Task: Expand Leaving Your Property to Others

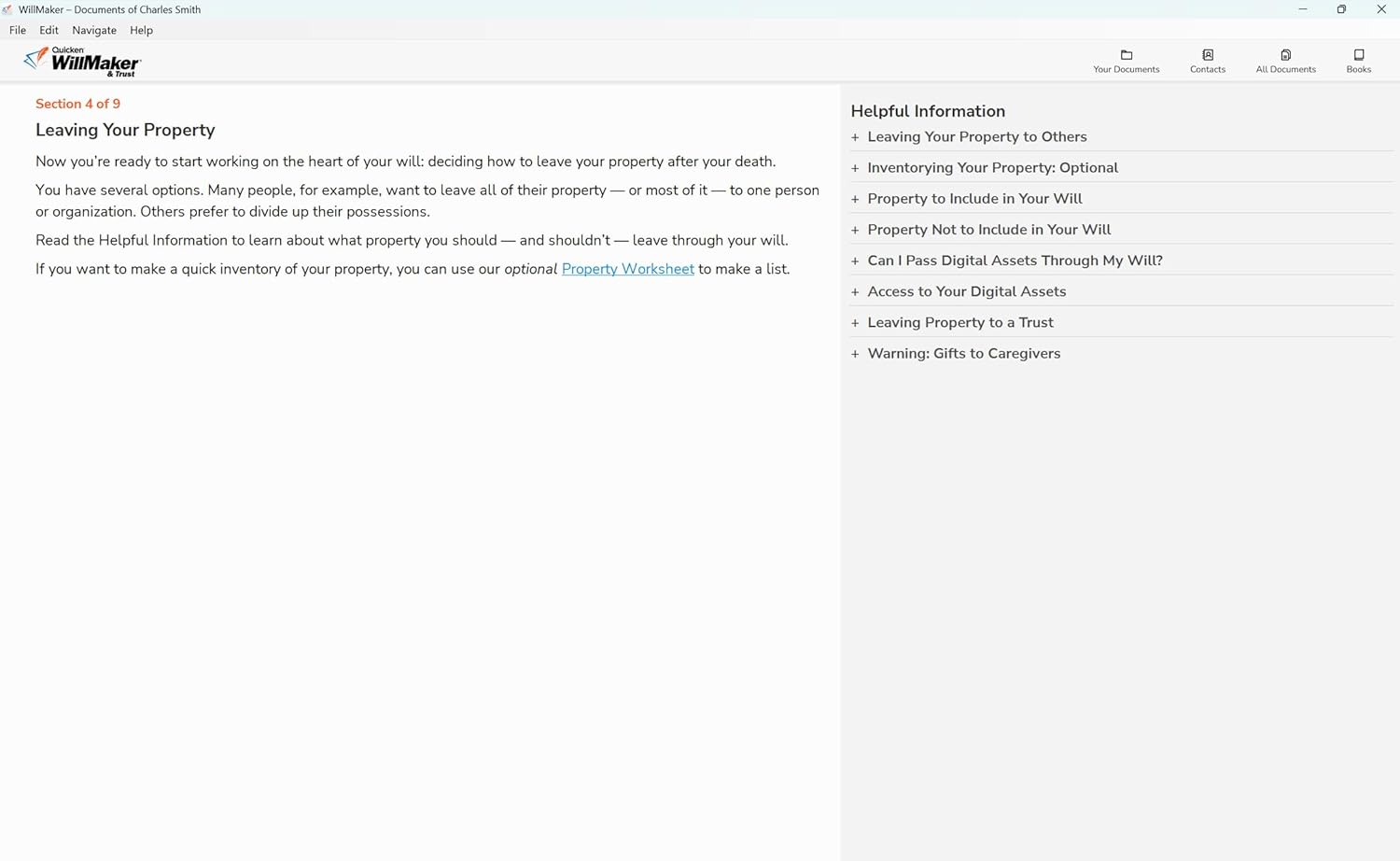Action: 977,136
